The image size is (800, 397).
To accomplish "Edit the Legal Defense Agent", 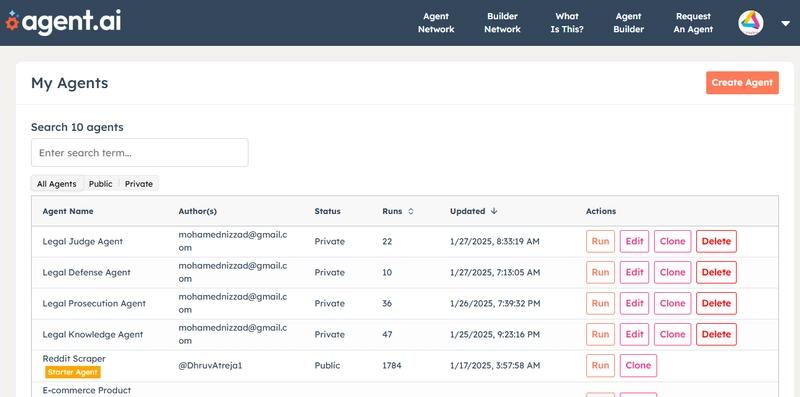I will [x=634, y=272].
